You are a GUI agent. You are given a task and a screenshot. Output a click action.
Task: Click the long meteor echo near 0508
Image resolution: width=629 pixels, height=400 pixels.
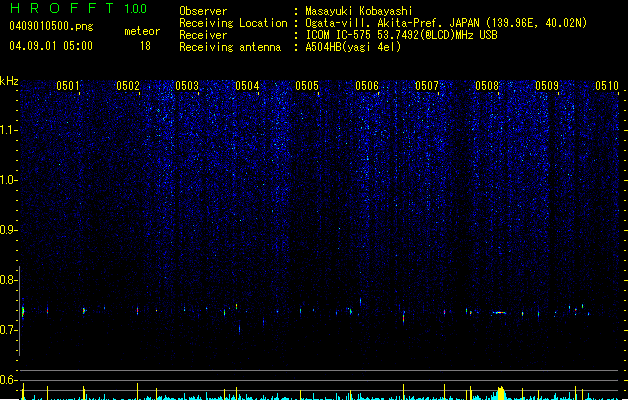(499, 313)
